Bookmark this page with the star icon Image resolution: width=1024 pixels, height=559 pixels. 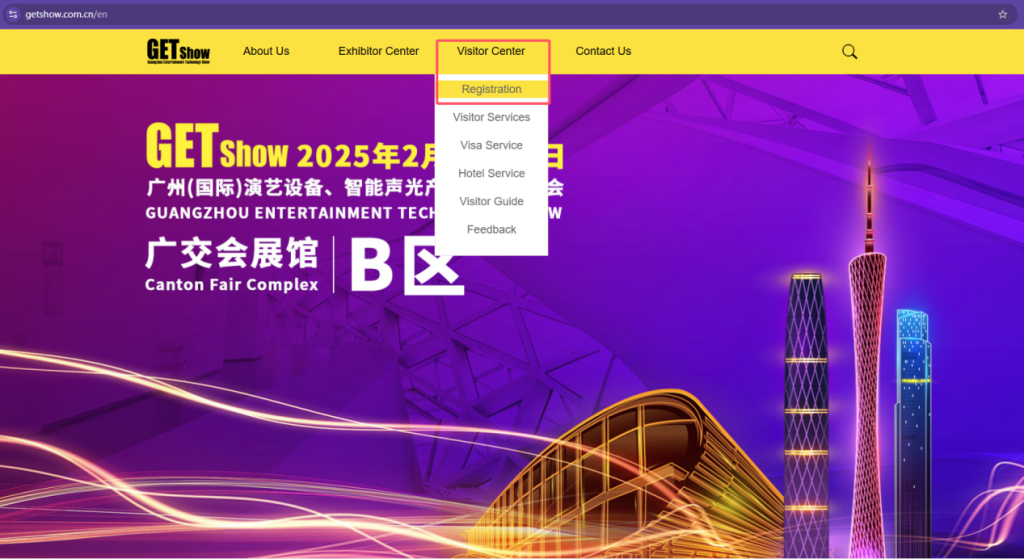coord(1002,14)
